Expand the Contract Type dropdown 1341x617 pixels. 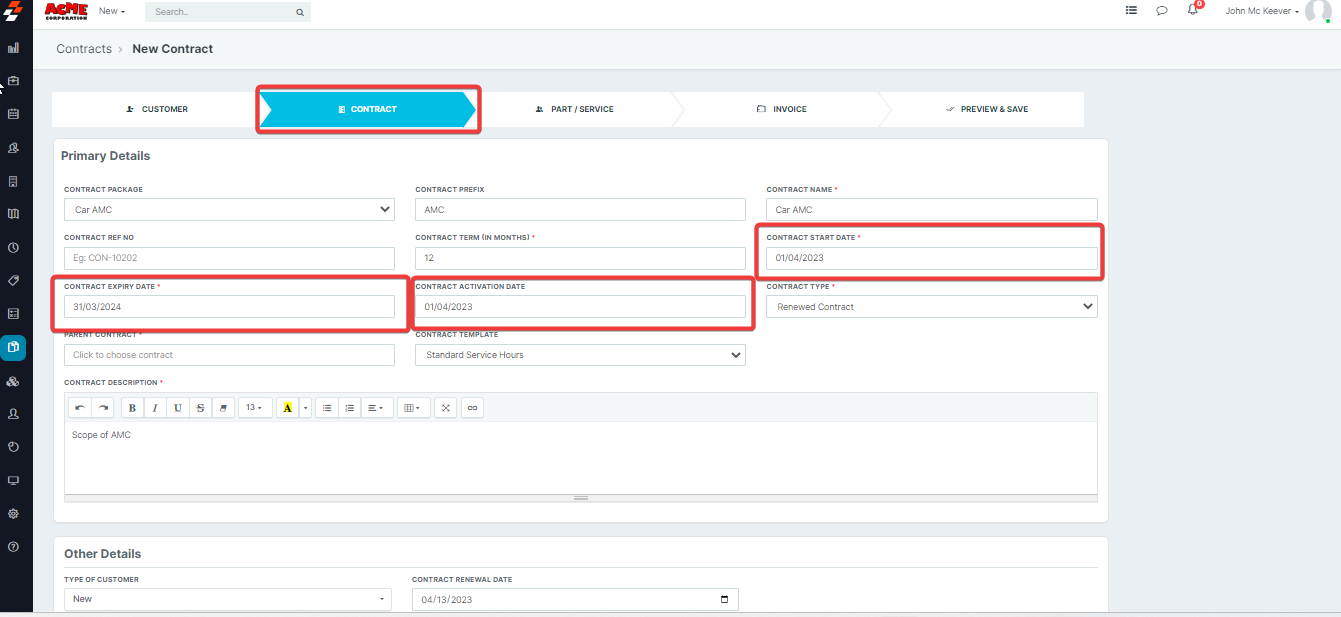(x=931, y=307)
